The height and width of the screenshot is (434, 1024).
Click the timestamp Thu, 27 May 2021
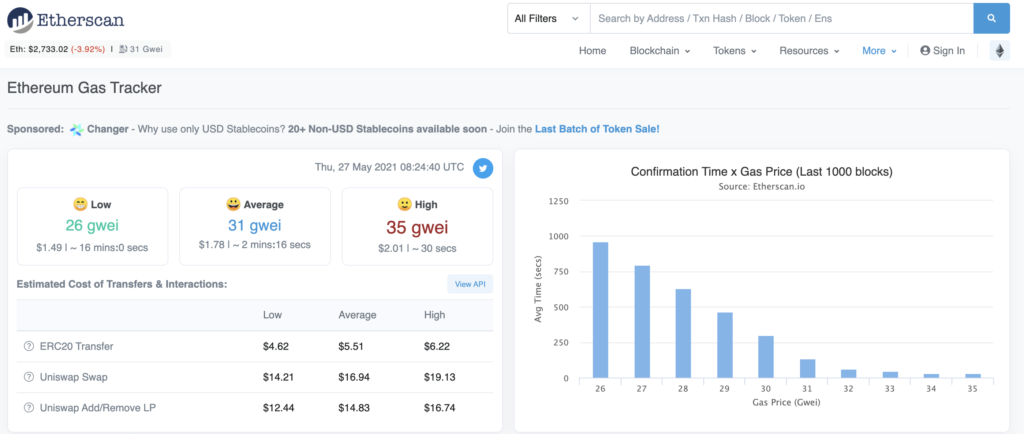tap(389, 167)
